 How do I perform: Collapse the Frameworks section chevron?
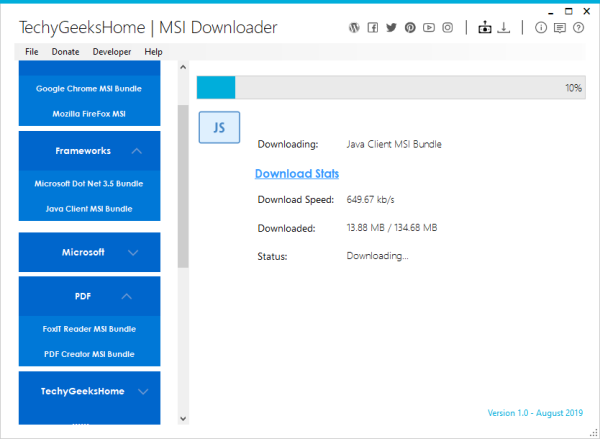tap(137, 151)
